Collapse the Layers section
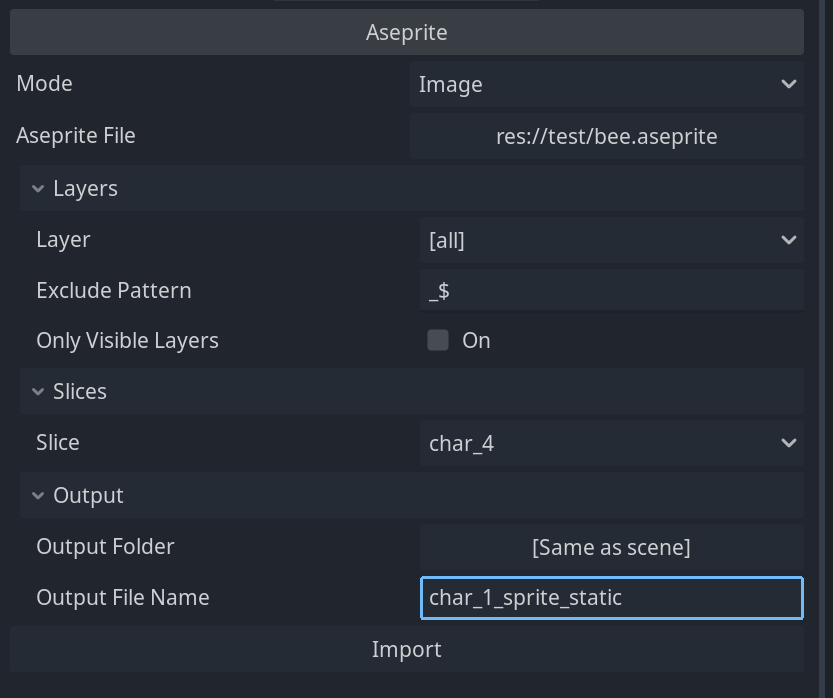The width and height of the screenshot is (833, 698). click(411, 188)
